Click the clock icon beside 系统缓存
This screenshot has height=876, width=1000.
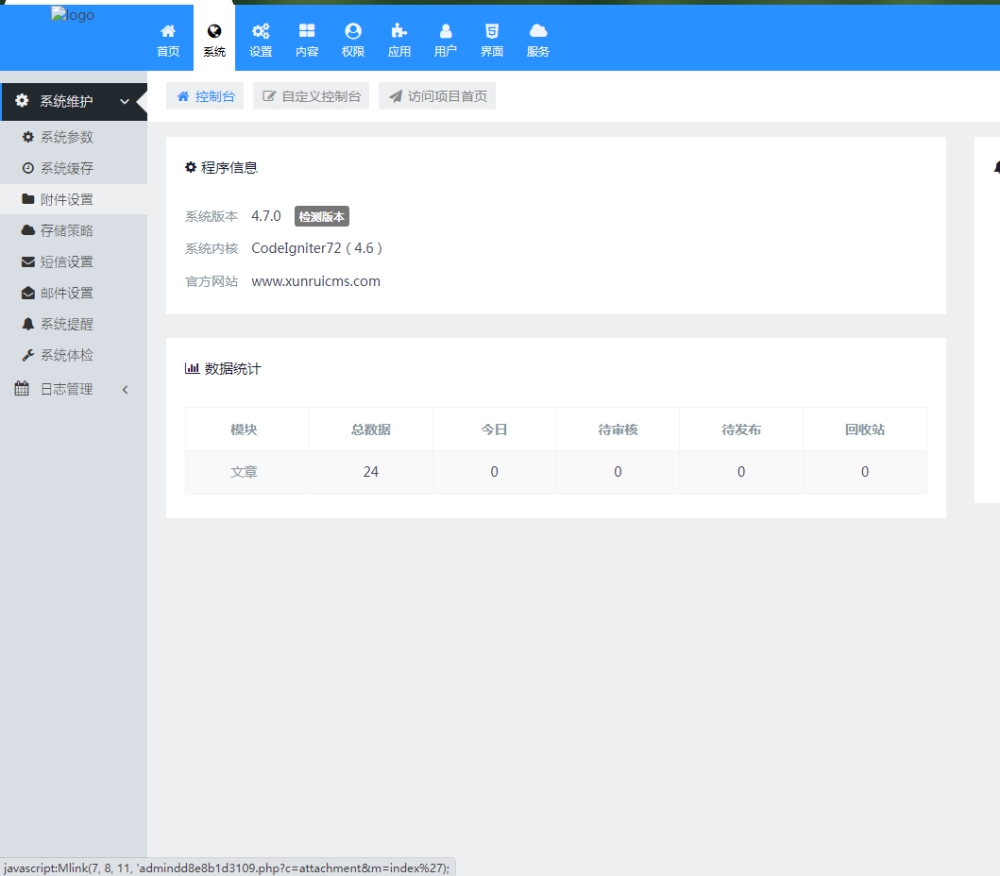(28, 168)
